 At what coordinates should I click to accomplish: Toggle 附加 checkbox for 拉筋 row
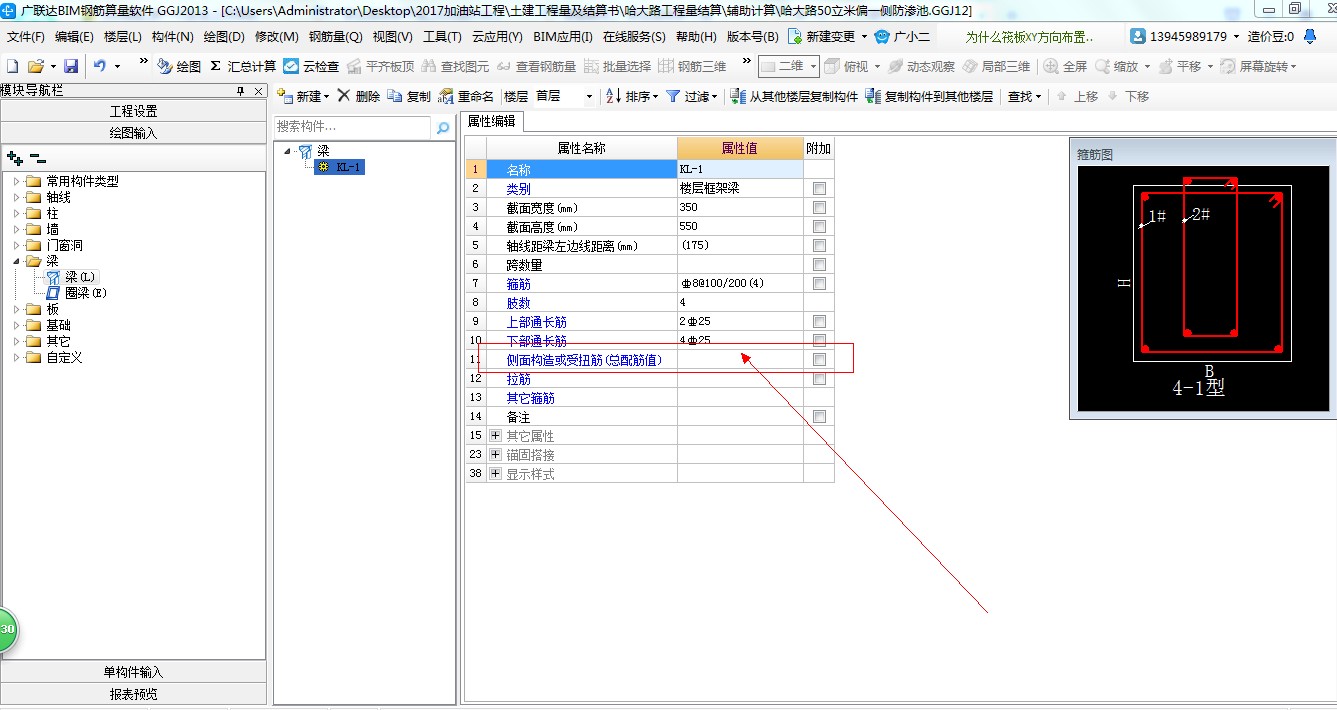[819, 378]
